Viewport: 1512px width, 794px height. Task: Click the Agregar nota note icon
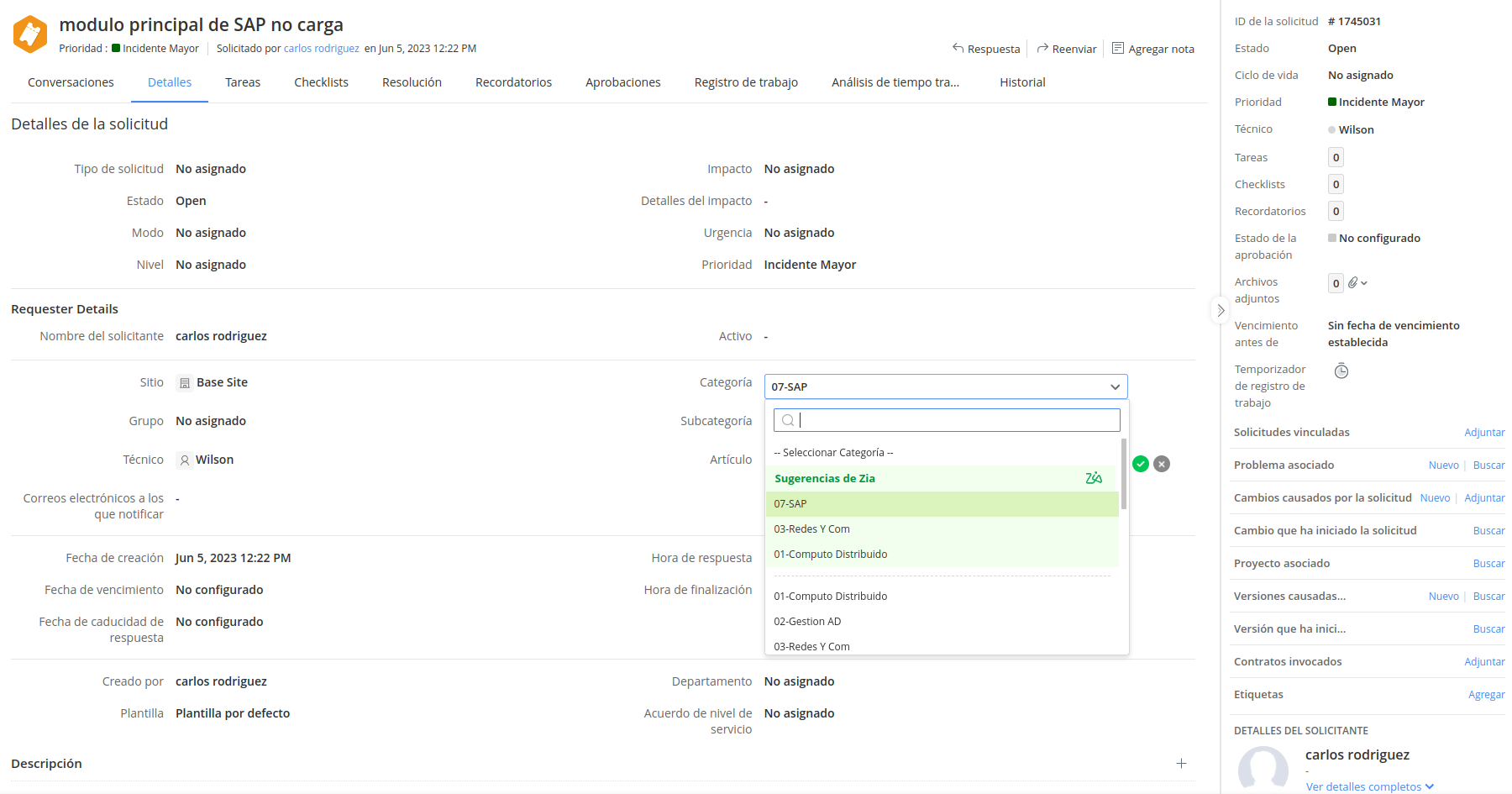[1118, 49]
